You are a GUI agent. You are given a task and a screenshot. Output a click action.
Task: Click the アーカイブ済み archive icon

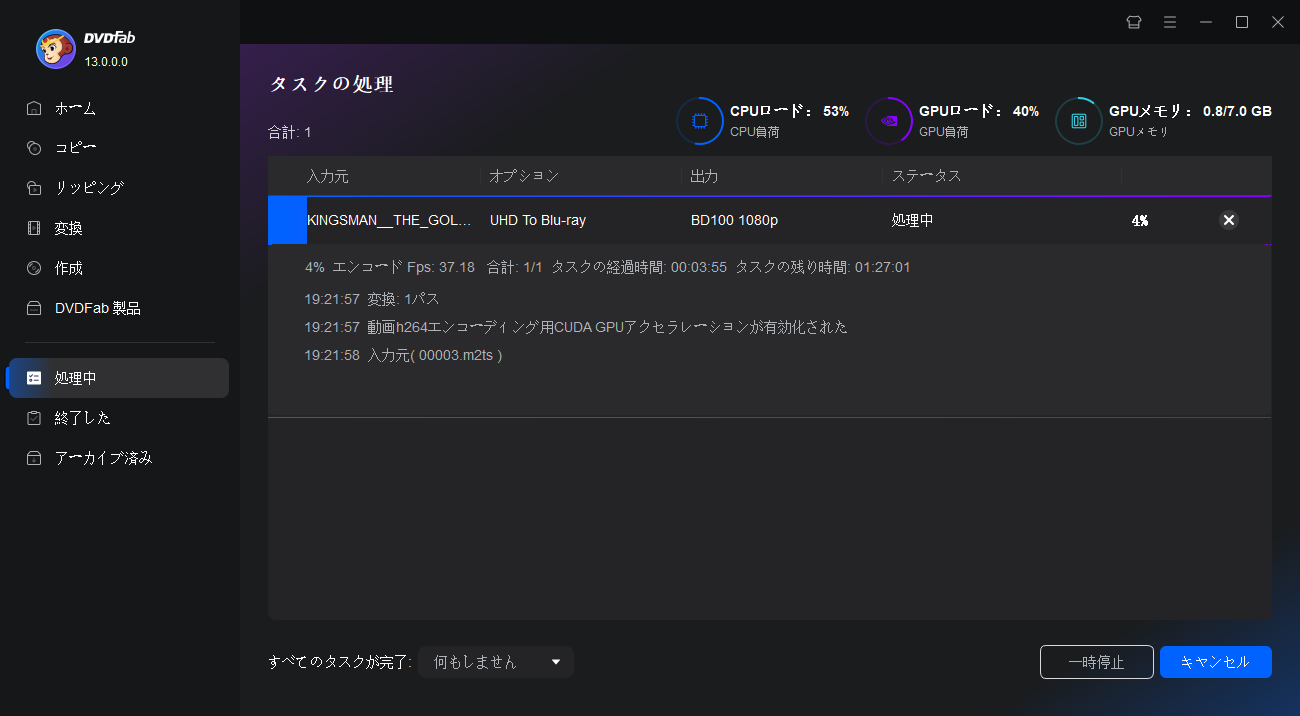coord(35,458)
